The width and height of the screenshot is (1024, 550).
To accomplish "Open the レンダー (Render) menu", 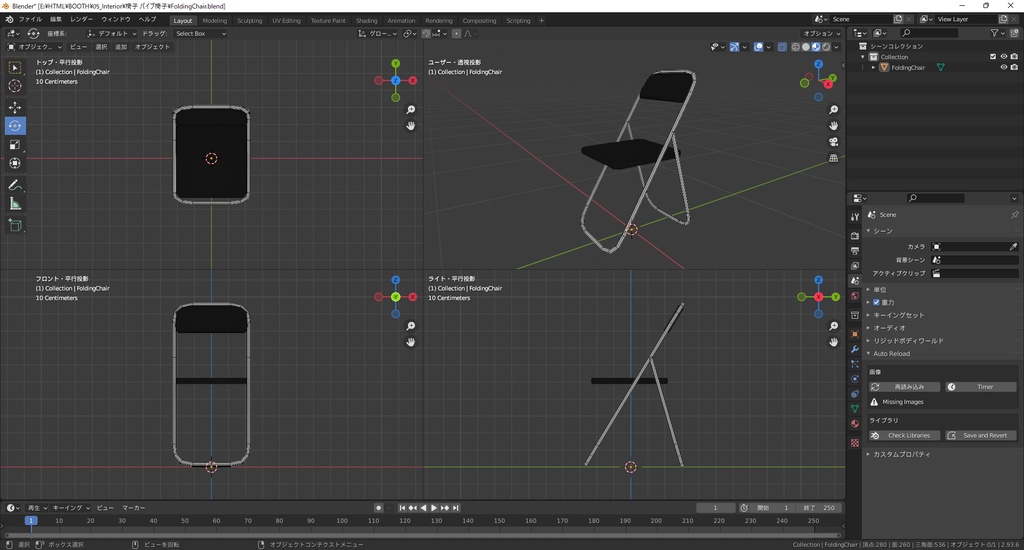I will (81, 19).
